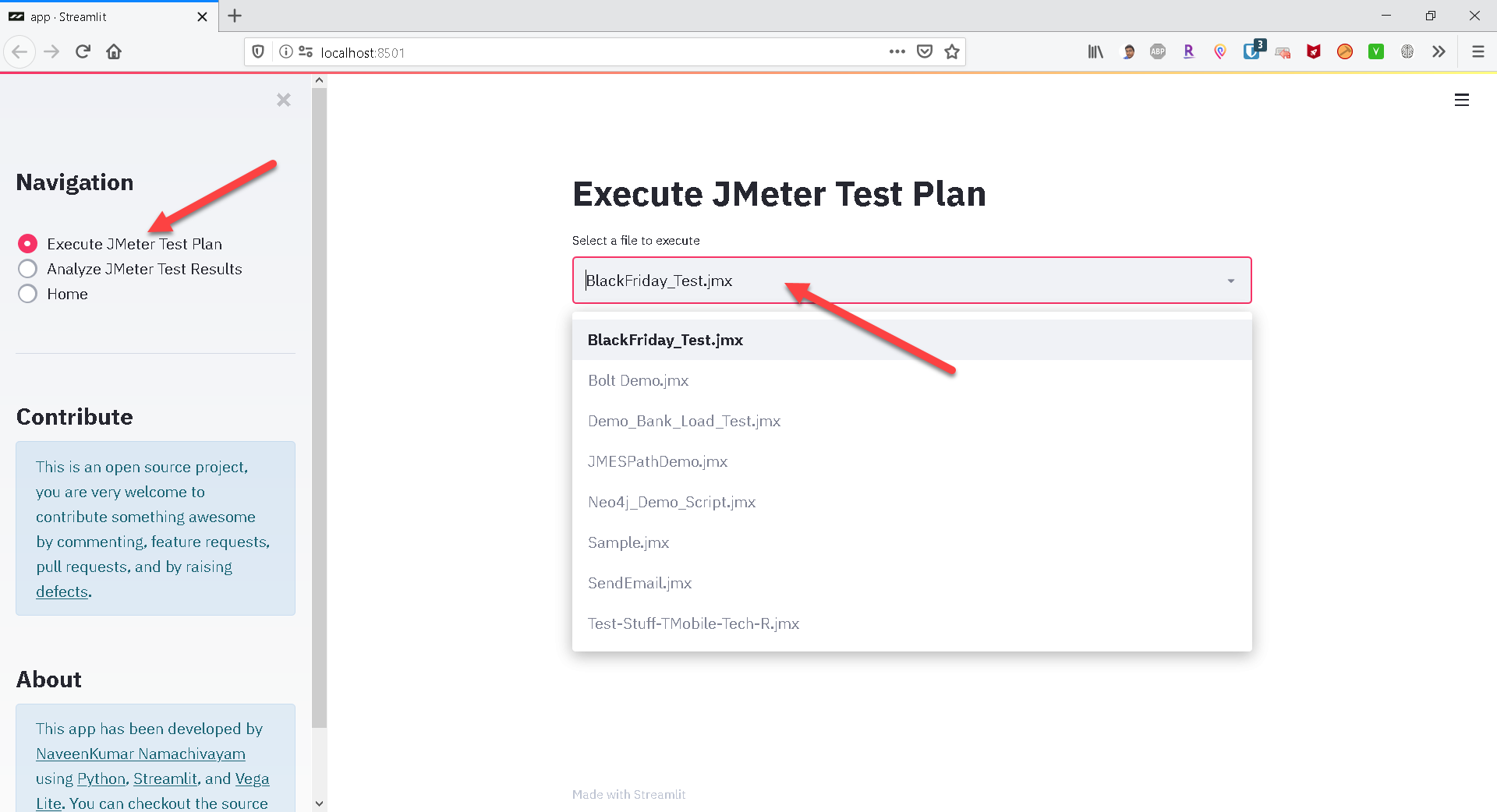This screenshot has width=1497, height=812.
Task: Choose SendEmail.jmx option
Action: pyautogui.click(x=911, y=583)
